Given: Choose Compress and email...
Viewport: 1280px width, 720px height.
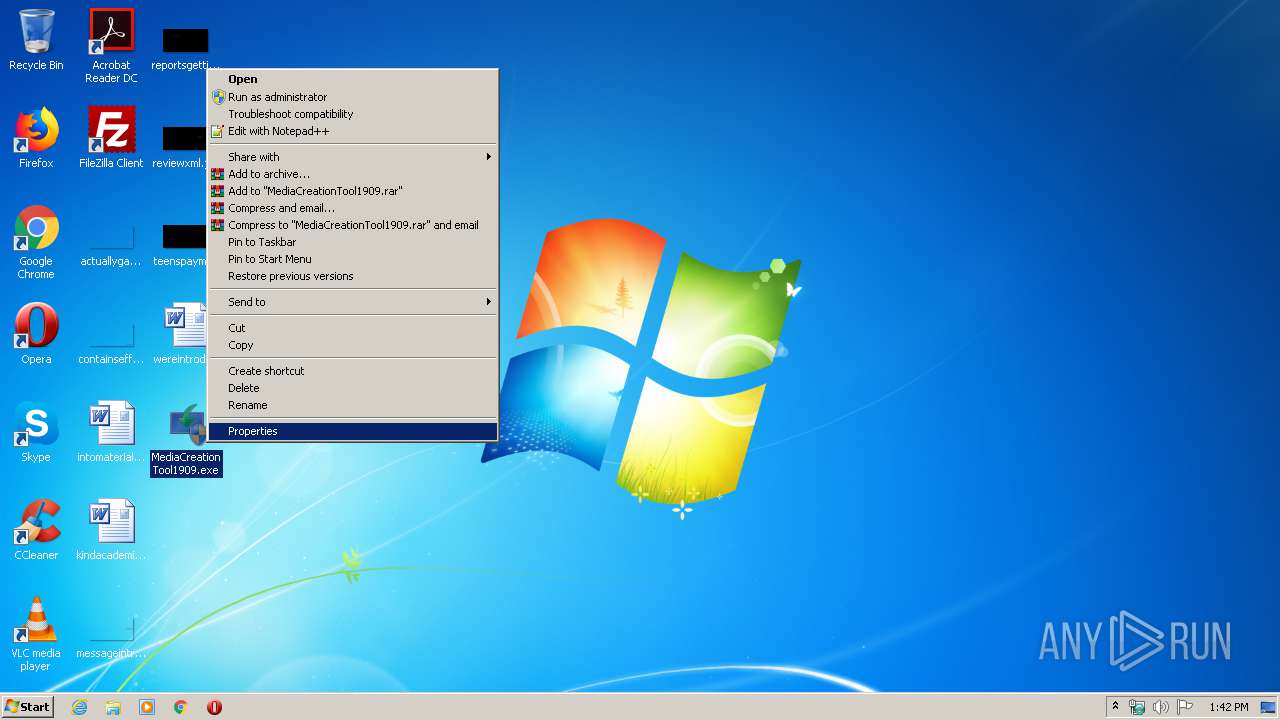Looking at the screenshot, I should pyautogui.click(x=352, y=208).
